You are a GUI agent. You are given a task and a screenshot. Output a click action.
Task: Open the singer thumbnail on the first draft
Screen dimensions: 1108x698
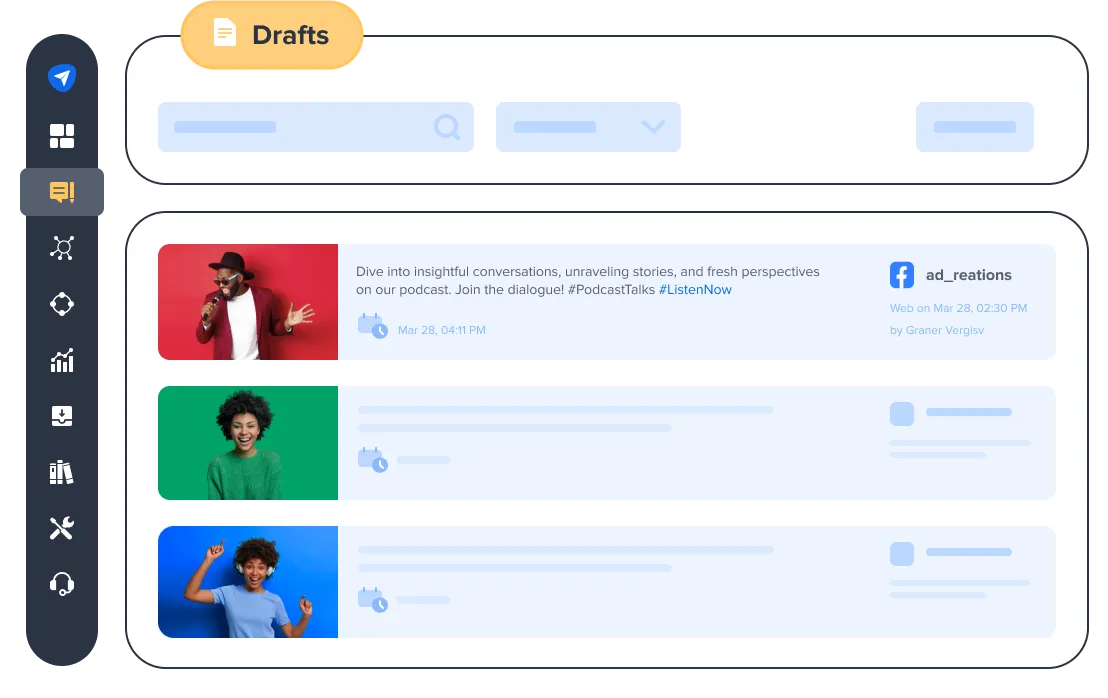click(247, 301)
